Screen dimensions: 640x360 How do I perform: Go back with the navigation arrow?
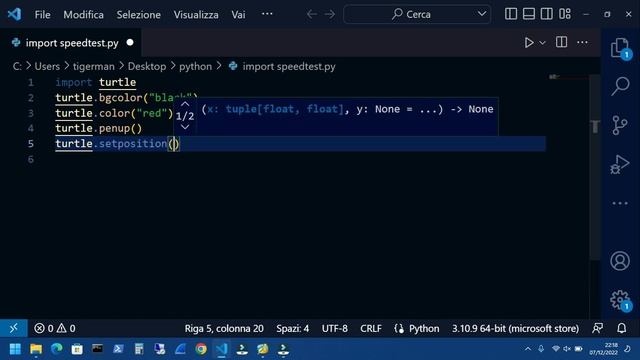click(x=312, y=14)
